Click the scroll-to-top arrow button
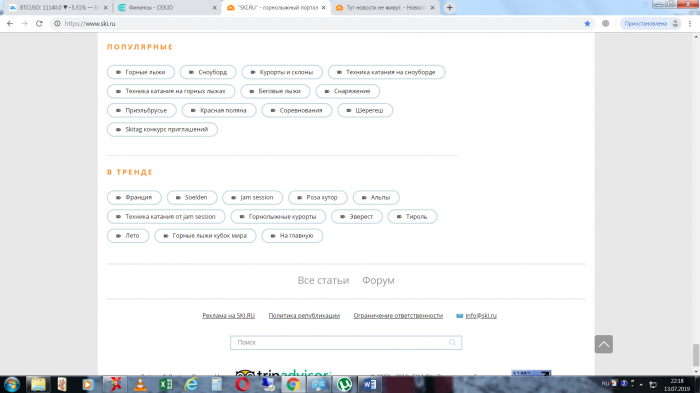 [604, 344]
